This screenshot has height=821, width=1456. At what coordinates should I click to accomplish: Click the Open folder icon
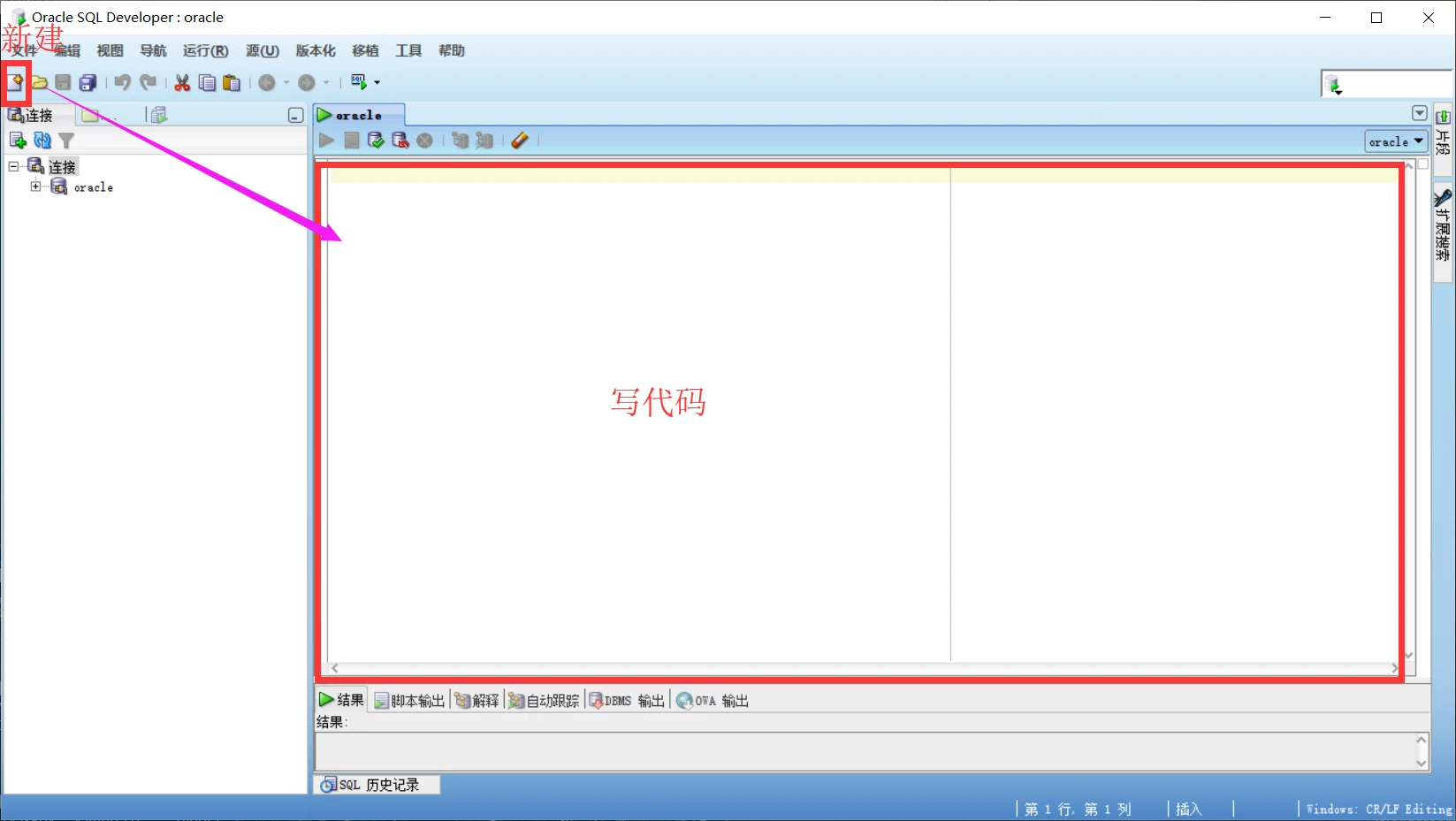pos(40,82)
